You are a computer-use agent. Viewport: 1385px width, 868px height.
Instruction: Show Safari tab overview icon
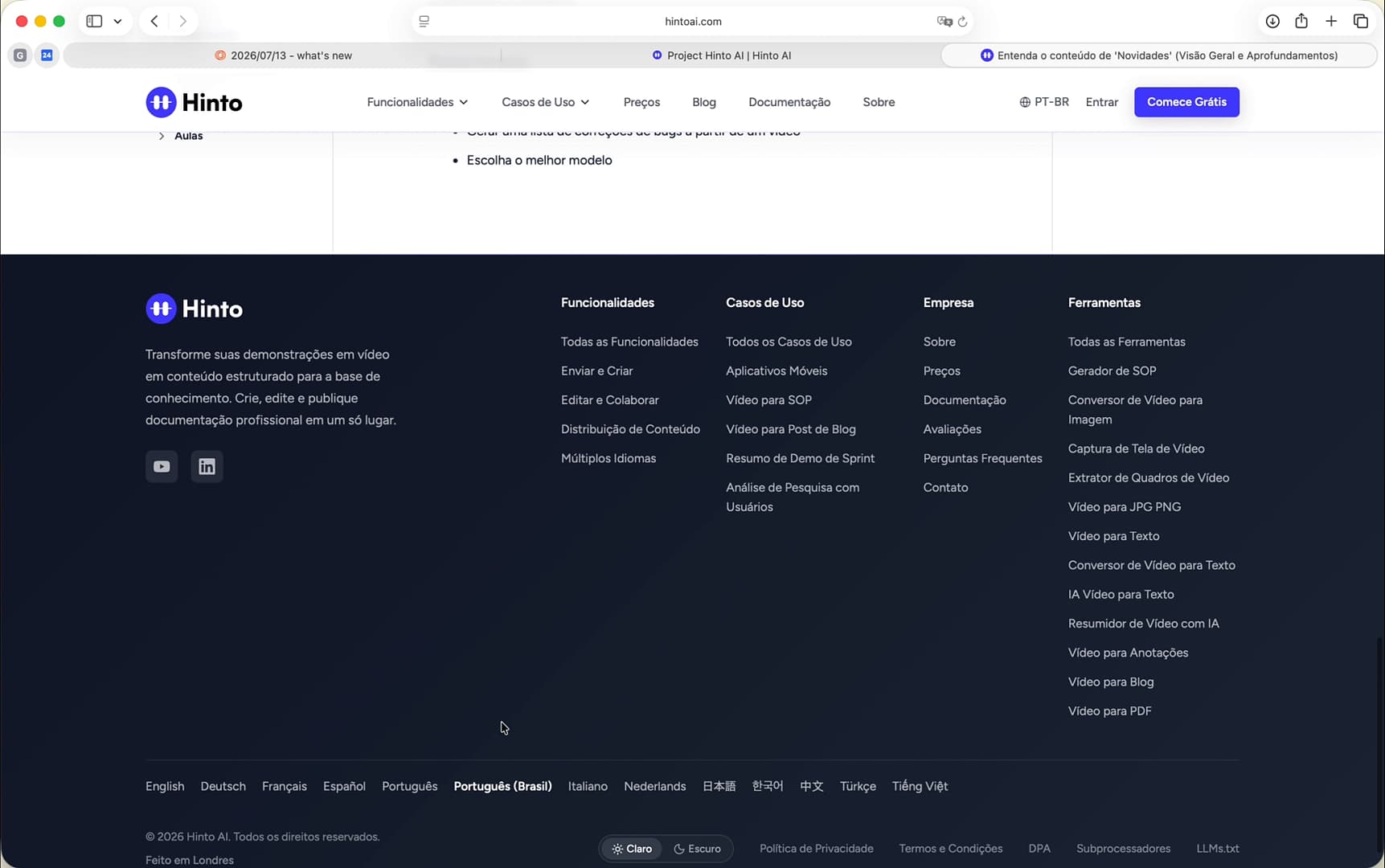[1361, 22]
